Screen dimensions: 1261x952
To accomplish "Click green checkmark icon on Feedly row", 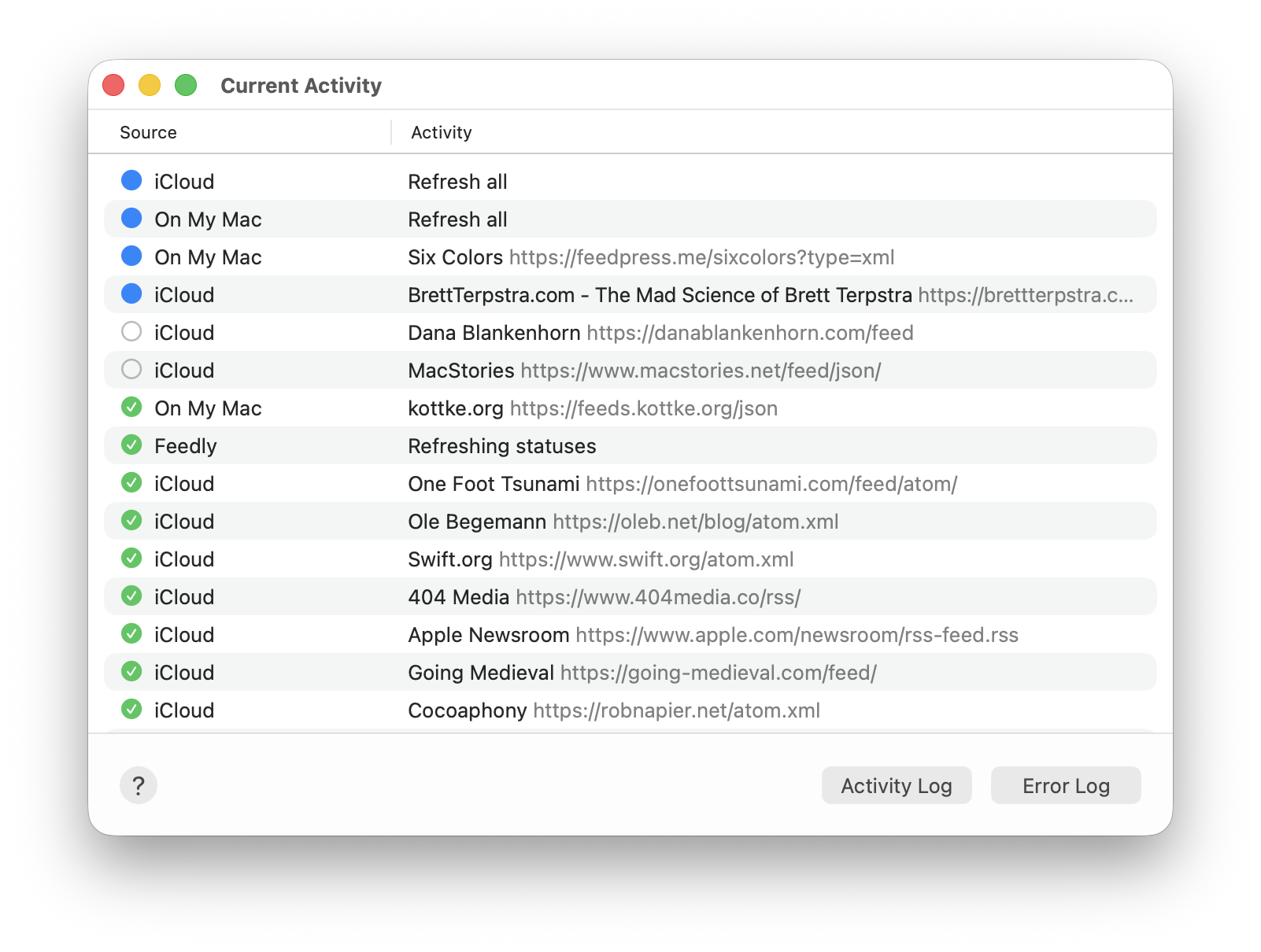I will (x=131, y=445).
